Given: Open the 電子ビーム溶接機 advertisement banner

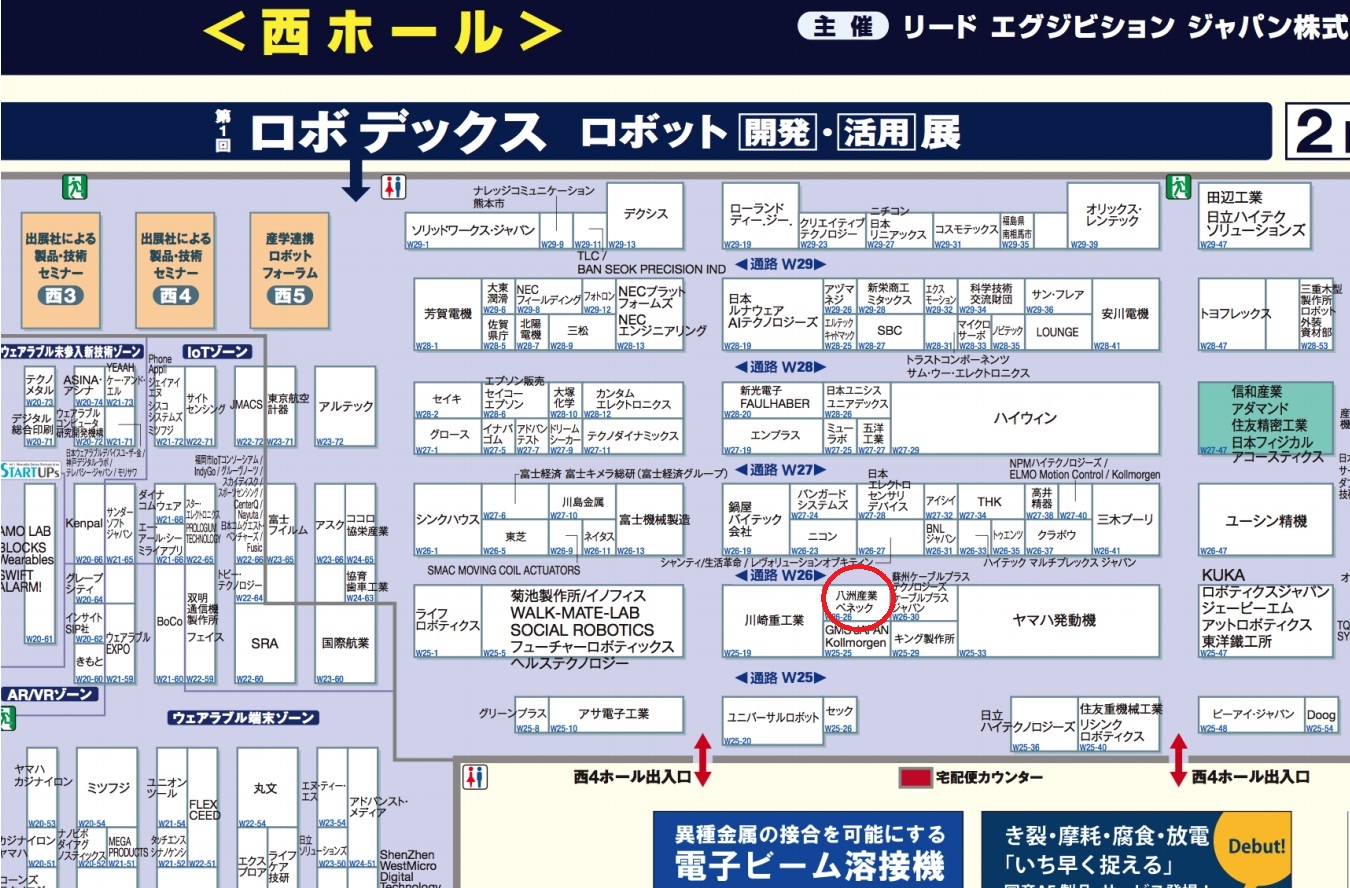Looking at the screenshot, I should coord(808,849).
